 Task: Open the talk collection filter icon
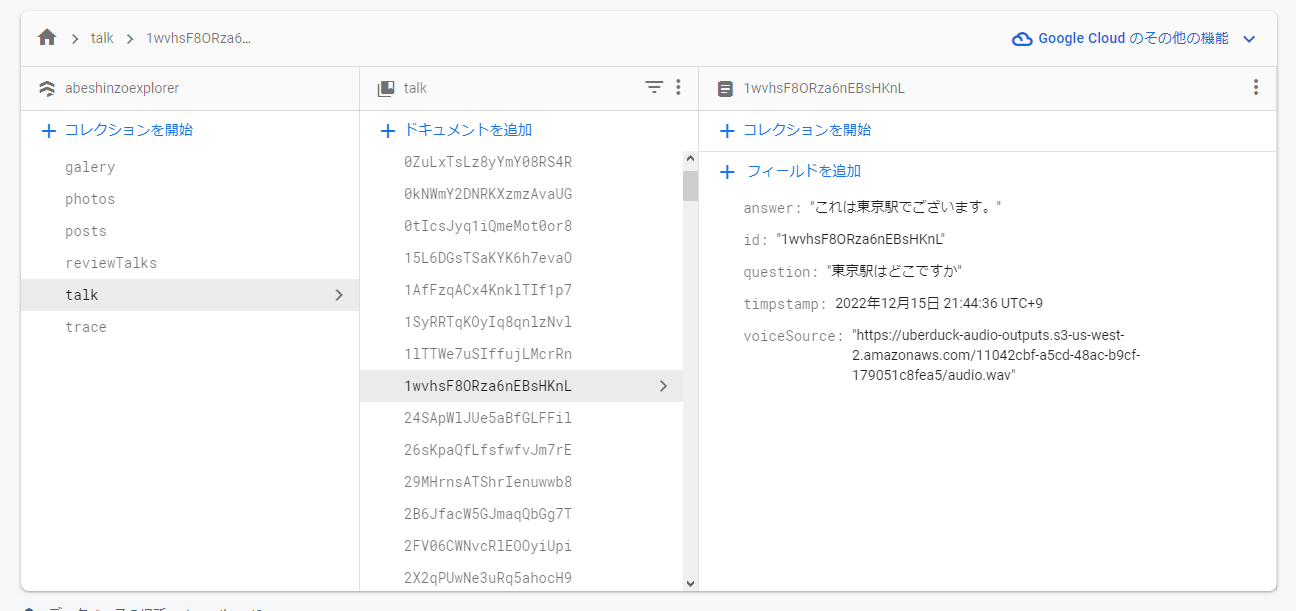point(654,88)
